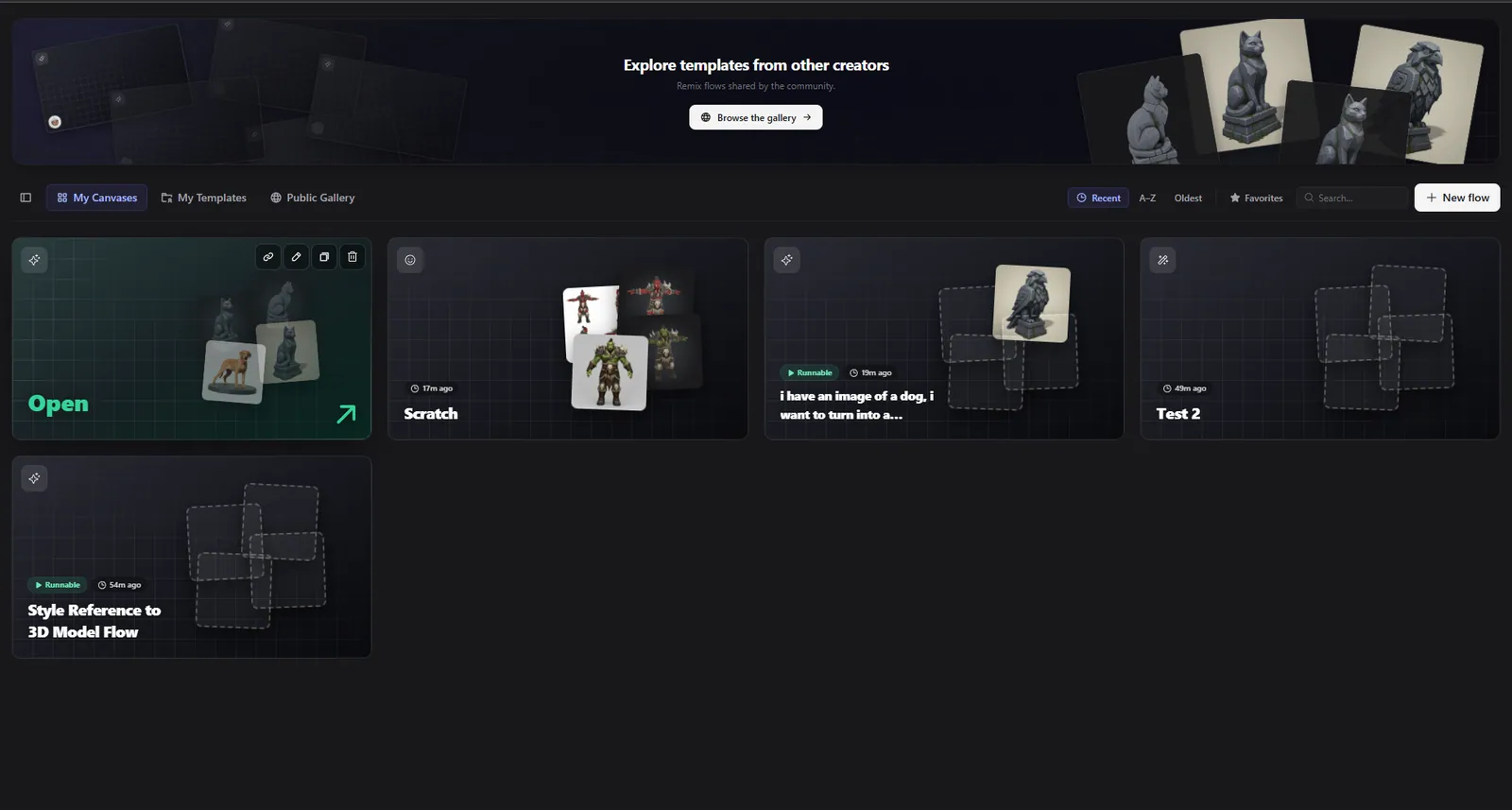Click the search magnifier icon

[x=1309, y=198]
